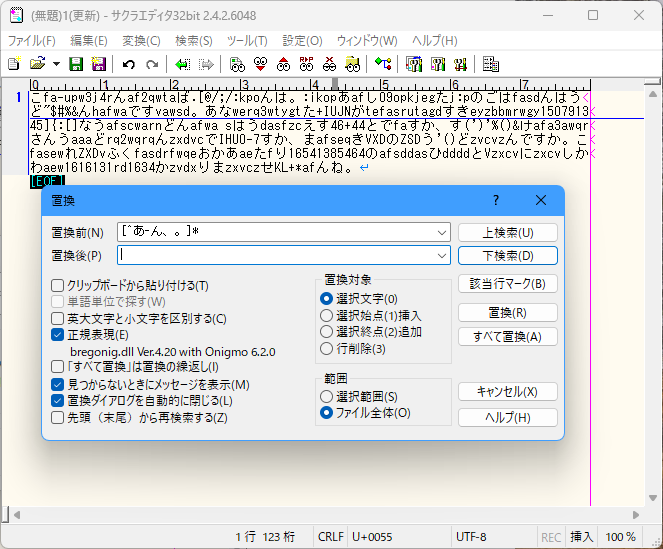The height and width of the screenshot is (549, 663).
Task: Open the ヘルプ(H) menu
Action: click(x=435, y=41)
